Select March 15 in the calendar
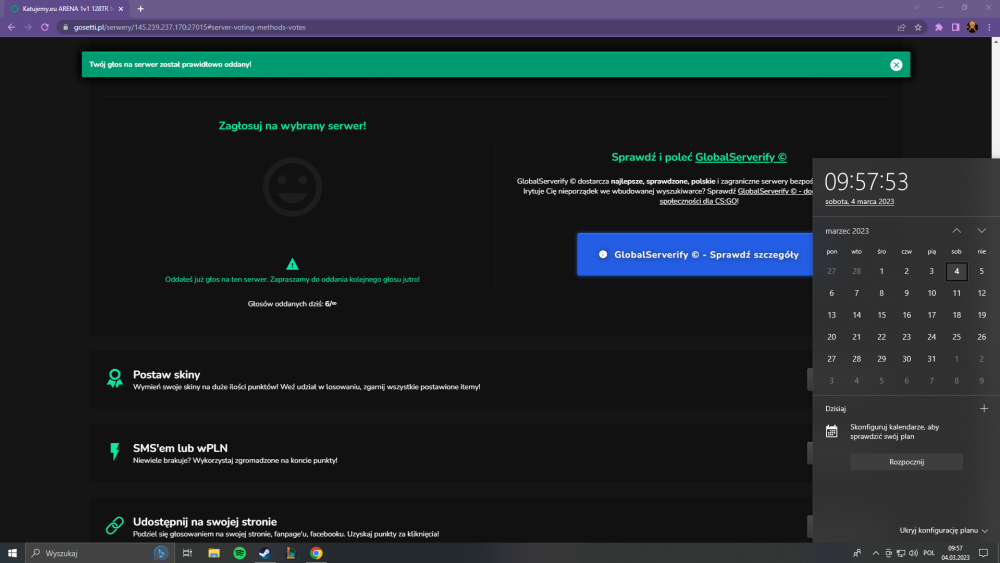The image size is (1000, 563). tap(881, 315)
